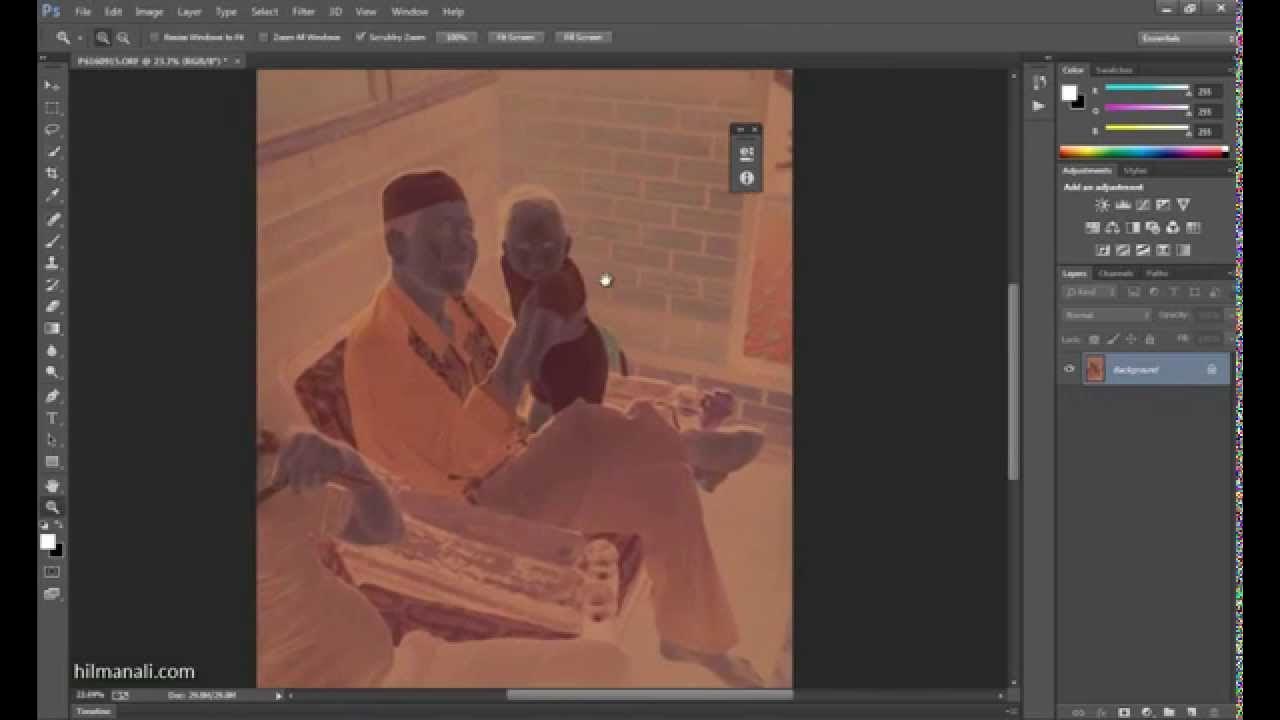Add a Brightness/Contrast adjustment

(x=1102, y=205)
